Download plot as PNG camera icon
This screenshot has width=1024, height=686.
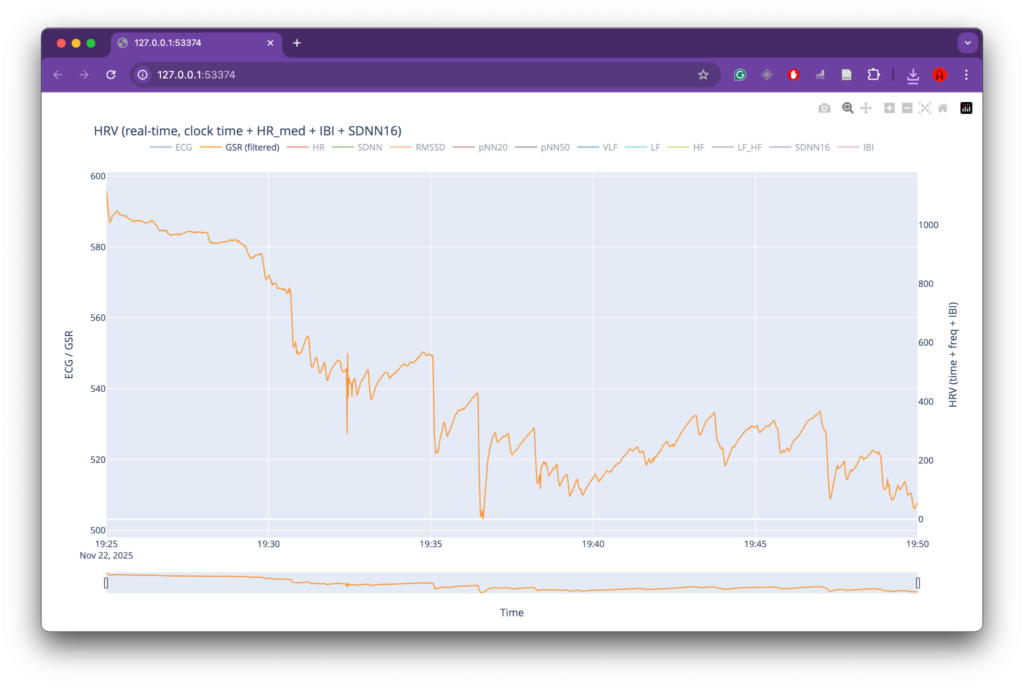(824, 108)
